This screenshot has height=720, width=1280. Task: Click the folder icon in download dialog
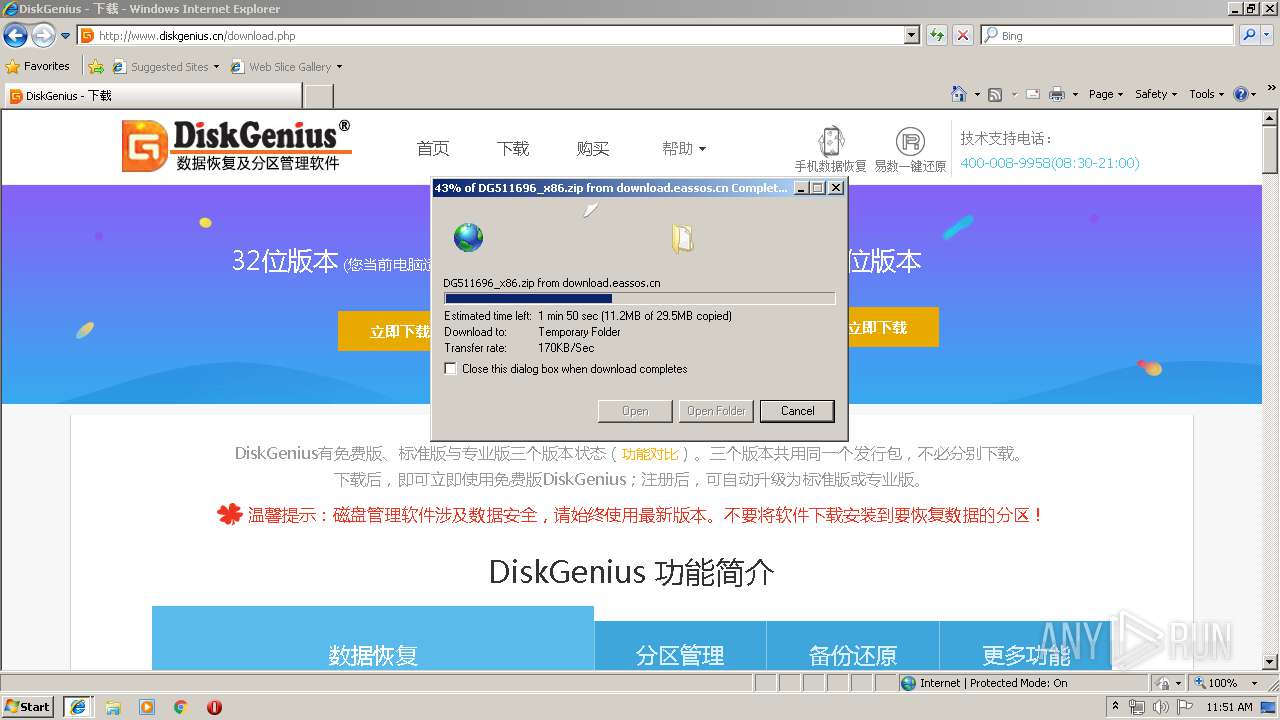point(683,238)
